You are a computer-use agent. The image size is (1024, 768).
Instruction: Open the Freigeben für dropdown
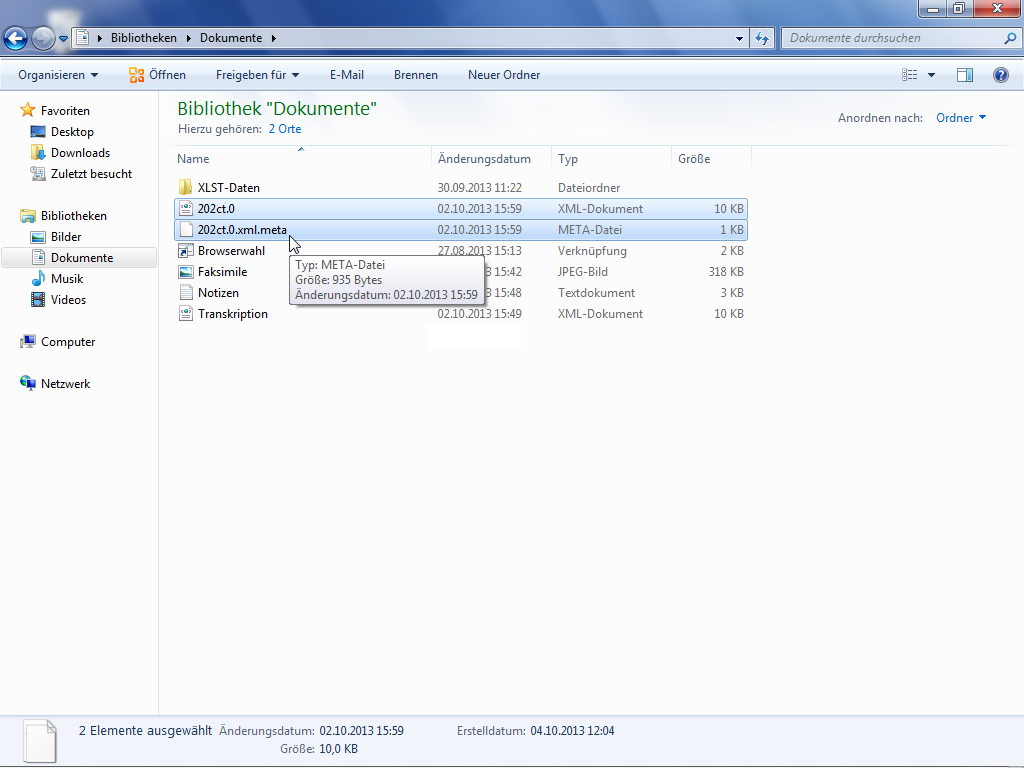click(257, 75)
